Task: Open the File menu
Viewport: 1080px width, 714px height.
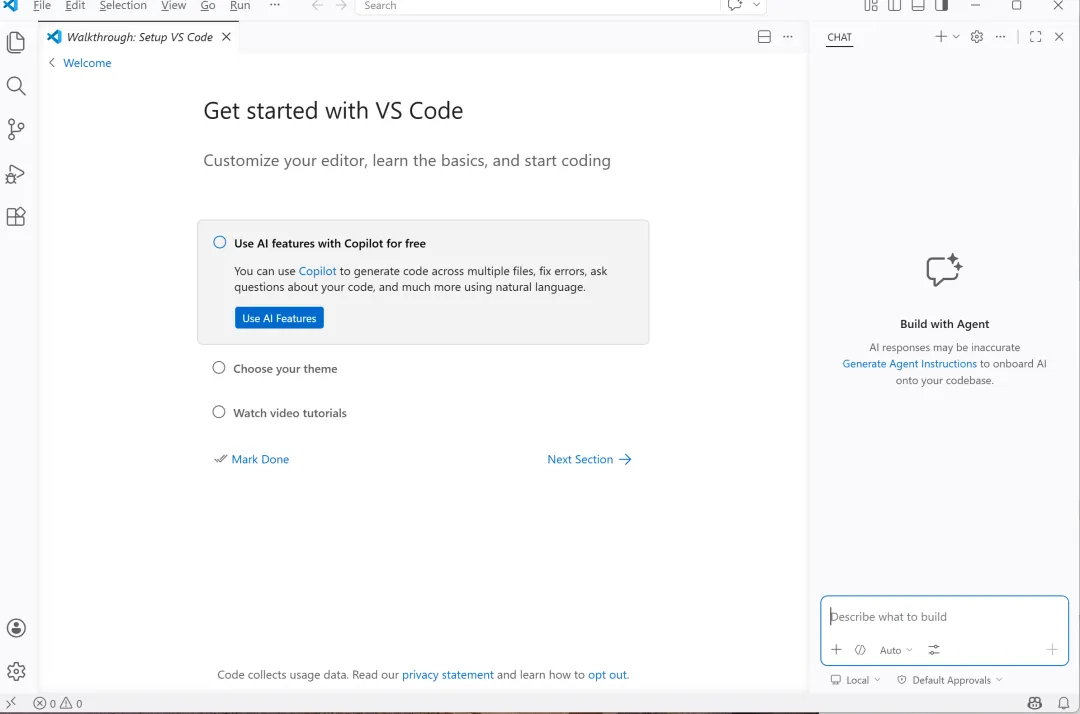Action: pyautogui.click(x=42, y=6)
